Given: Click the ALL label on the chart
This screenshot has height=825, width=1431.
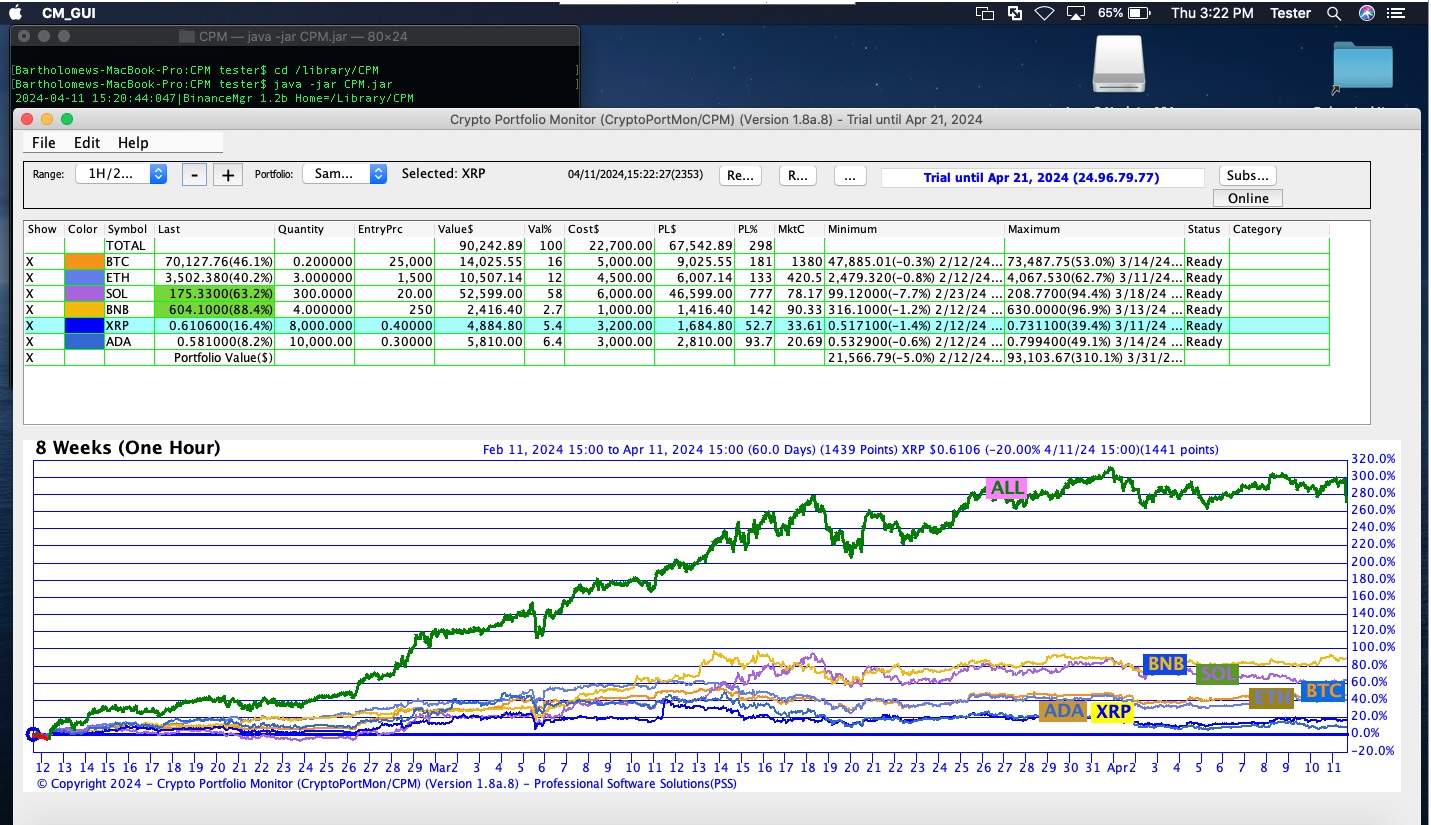Looking at the screenshot, I should (x=1007, y=488).
